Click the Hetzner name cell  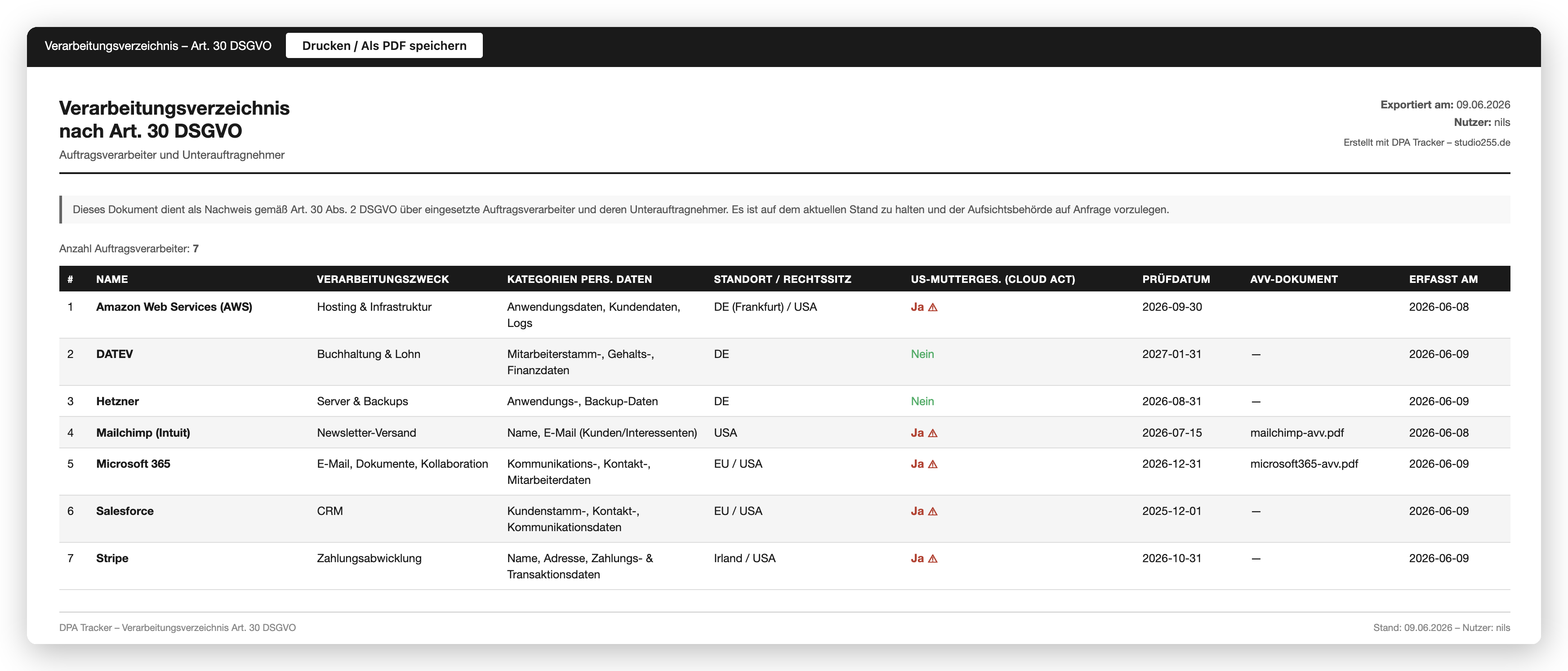(x=117, y=401)
